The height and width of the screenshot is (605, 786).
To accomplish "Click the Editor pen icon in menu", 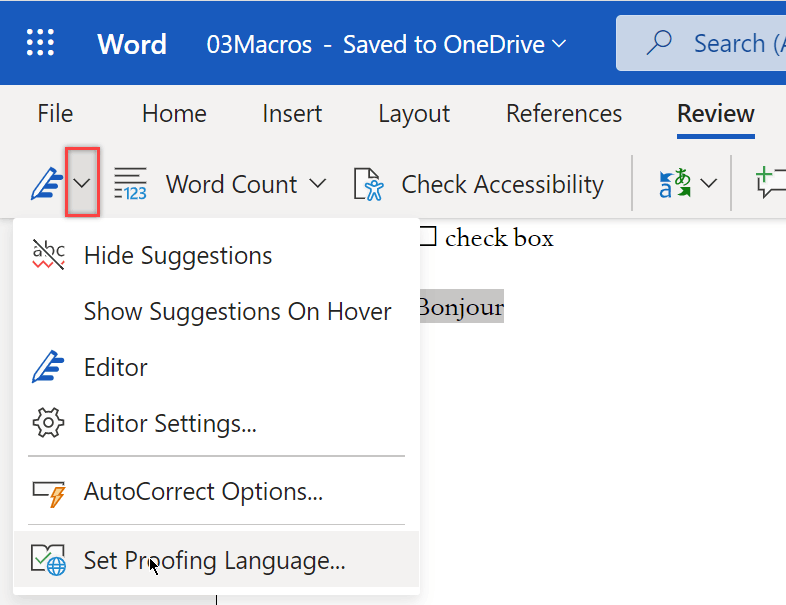I will coord(48,367).
